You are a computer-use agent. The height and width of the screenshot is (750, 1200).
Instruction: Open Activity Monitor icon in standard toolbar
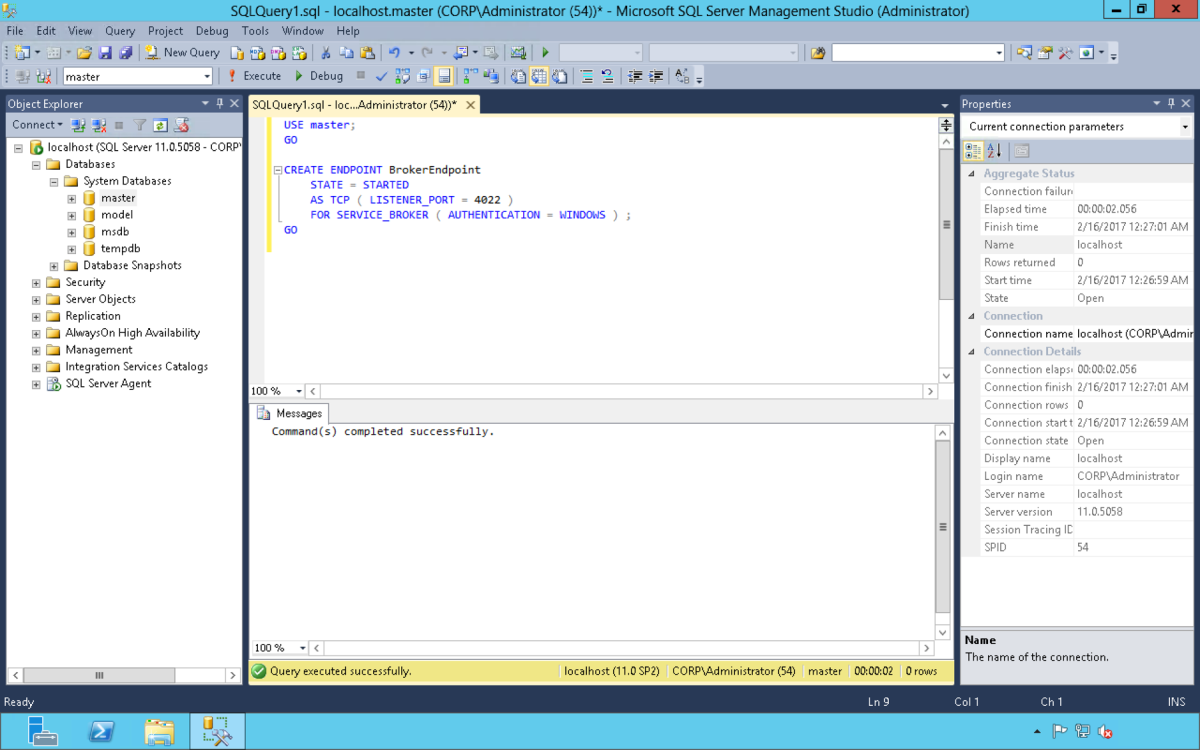pos(518,52)
